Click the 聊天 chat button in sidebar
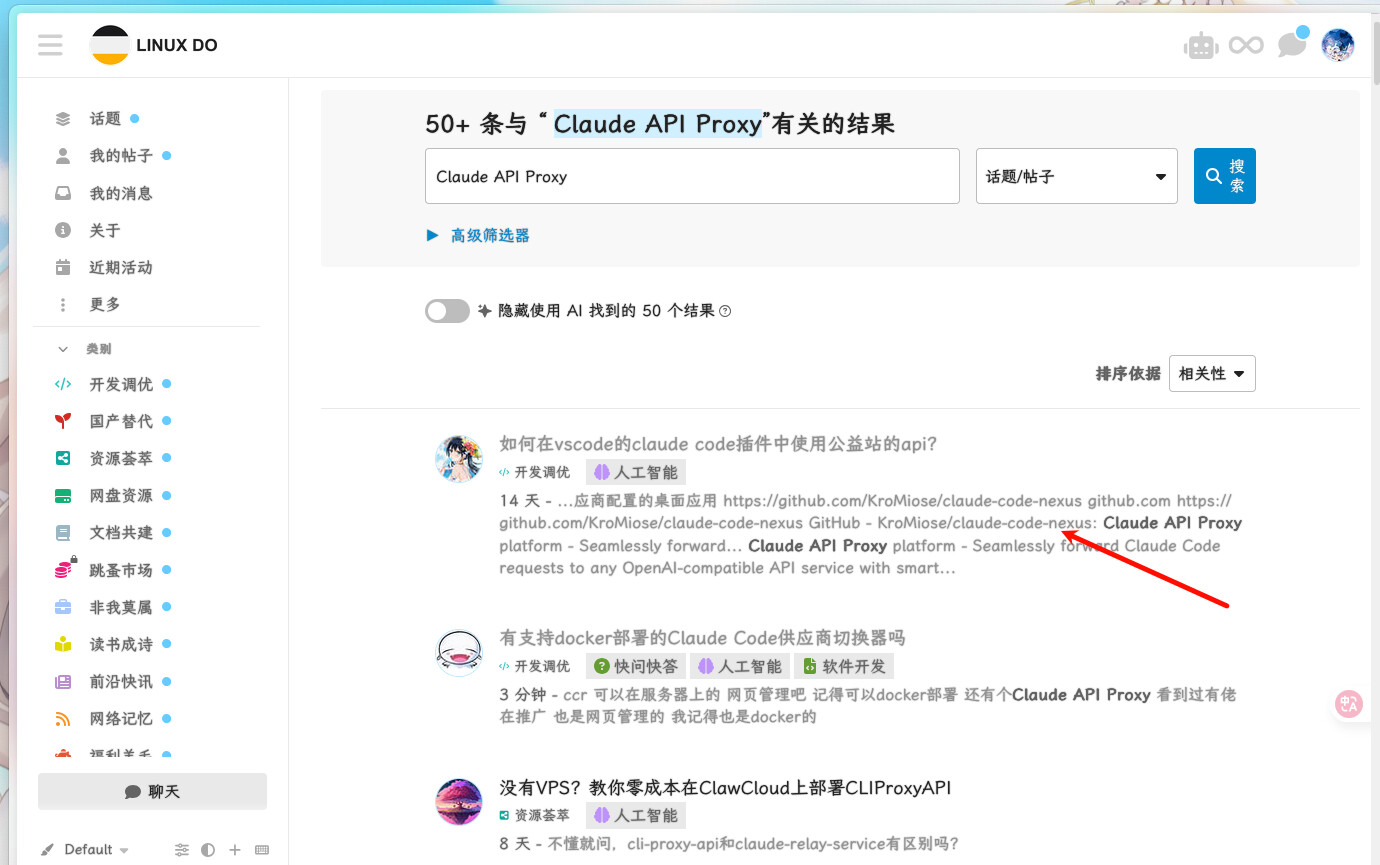This screenshot has height=865, width=1380. (x=152, y=791)
